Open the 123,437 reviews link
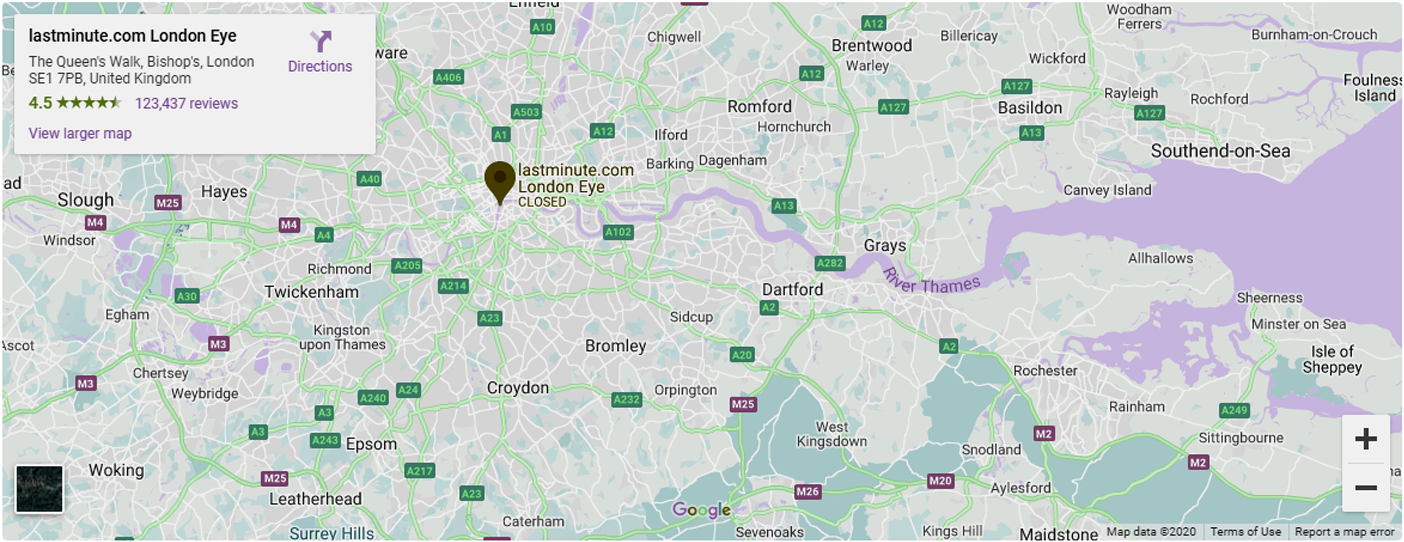1404x542 pixels. point(187,103)
